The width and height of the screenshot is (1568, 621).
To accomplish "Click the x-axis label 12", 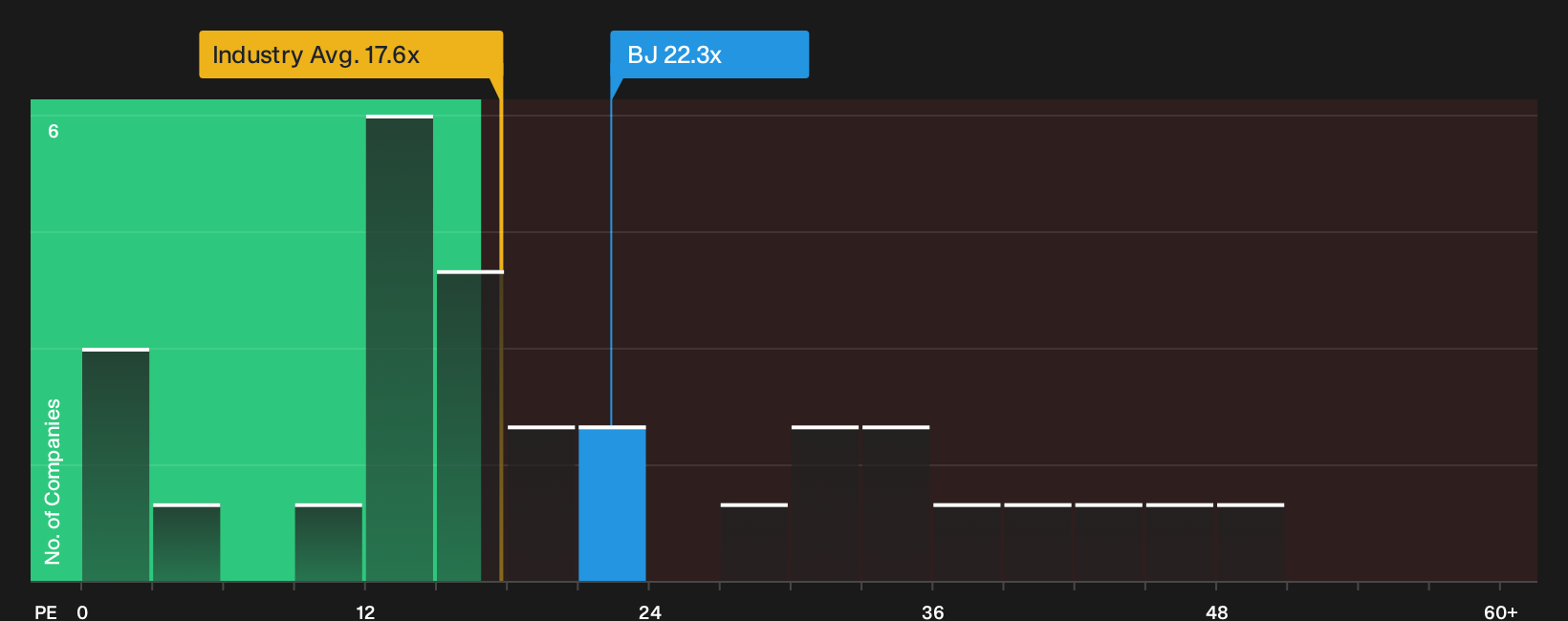I will 365,611.
